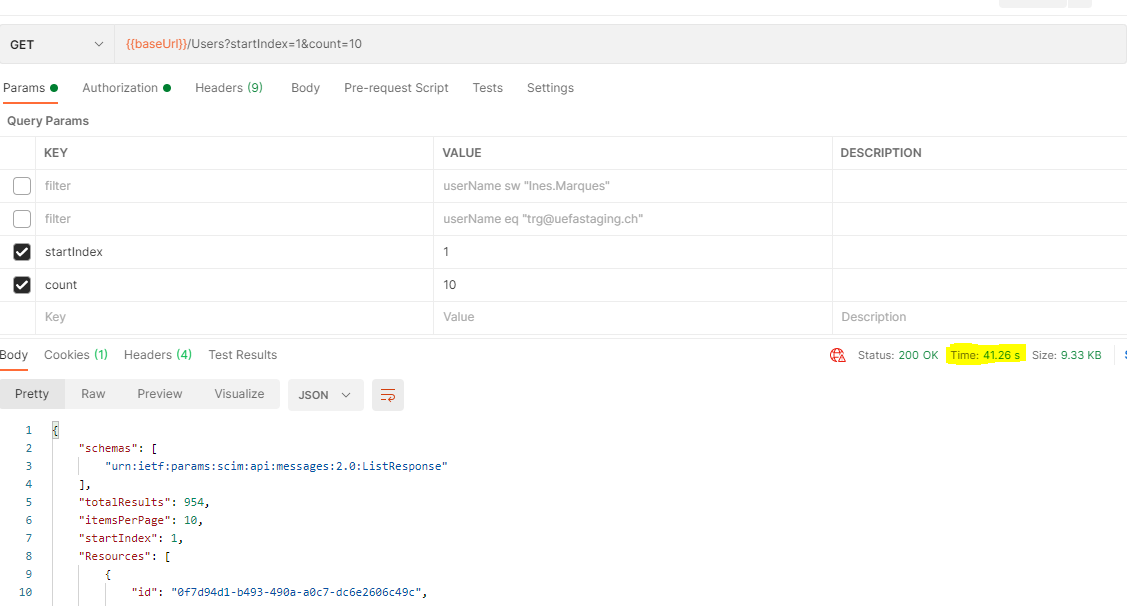
Task: Open the GET request method dropdown
Action: 57,44
